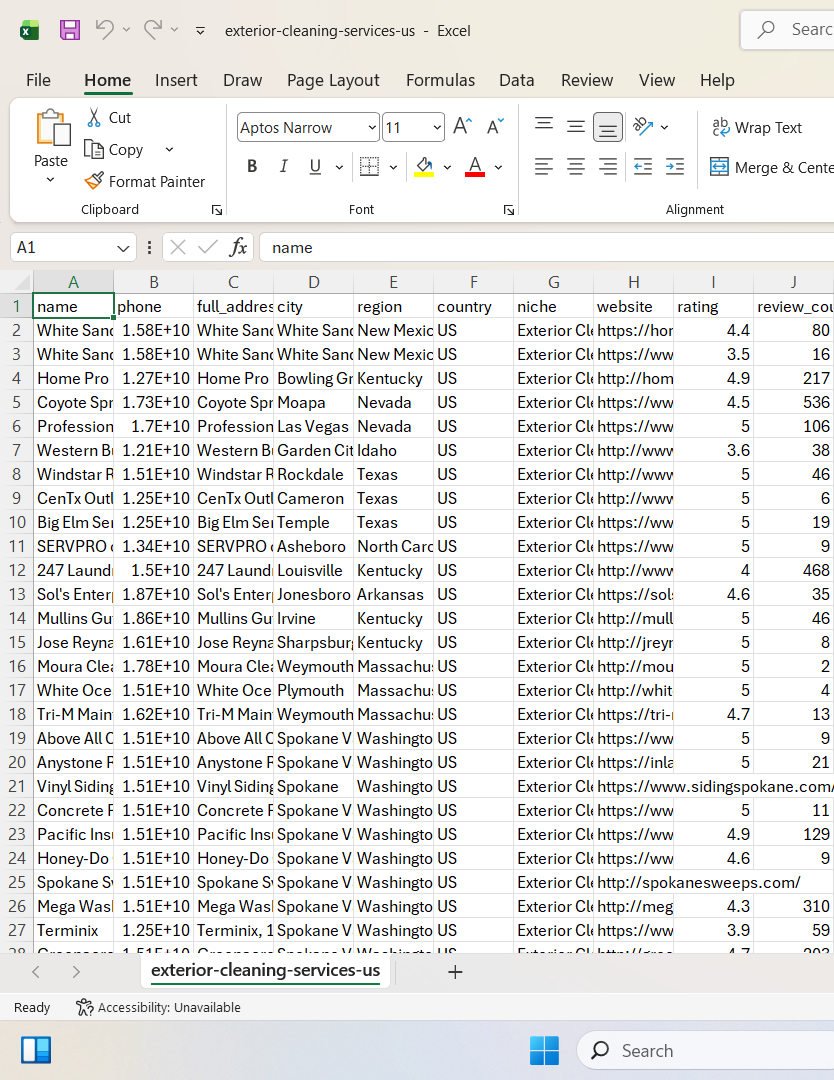Open the Font settings dialog launcher
Viewport: 834px width, 1080px height.
(x=508, y=210)
